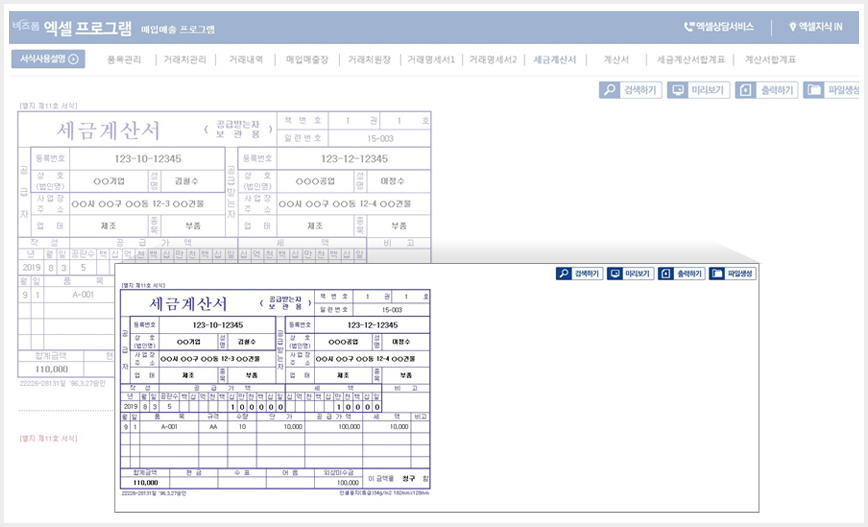Screen dimensions: 868x527
Task: Click the folder icon of 파일생성 in overlay
Action: 716,273
